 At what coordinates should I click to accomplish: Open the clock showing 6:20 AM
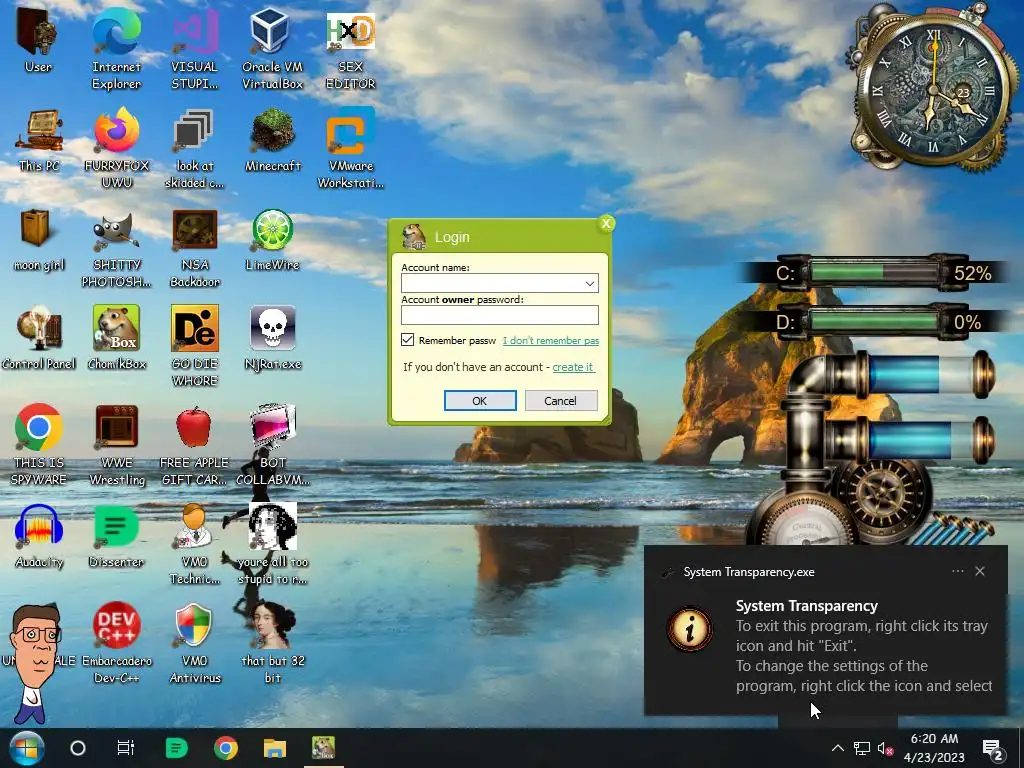coord(934,748)
